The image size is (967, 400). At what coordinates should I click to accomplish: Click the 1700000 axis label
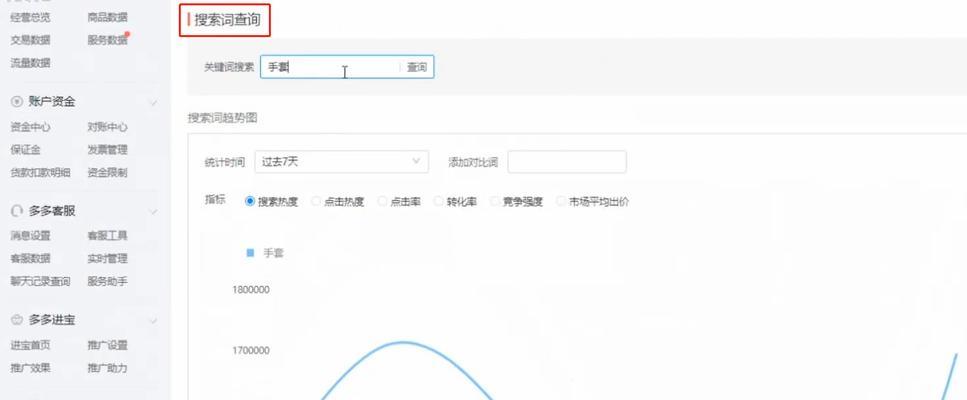[250, 351]
